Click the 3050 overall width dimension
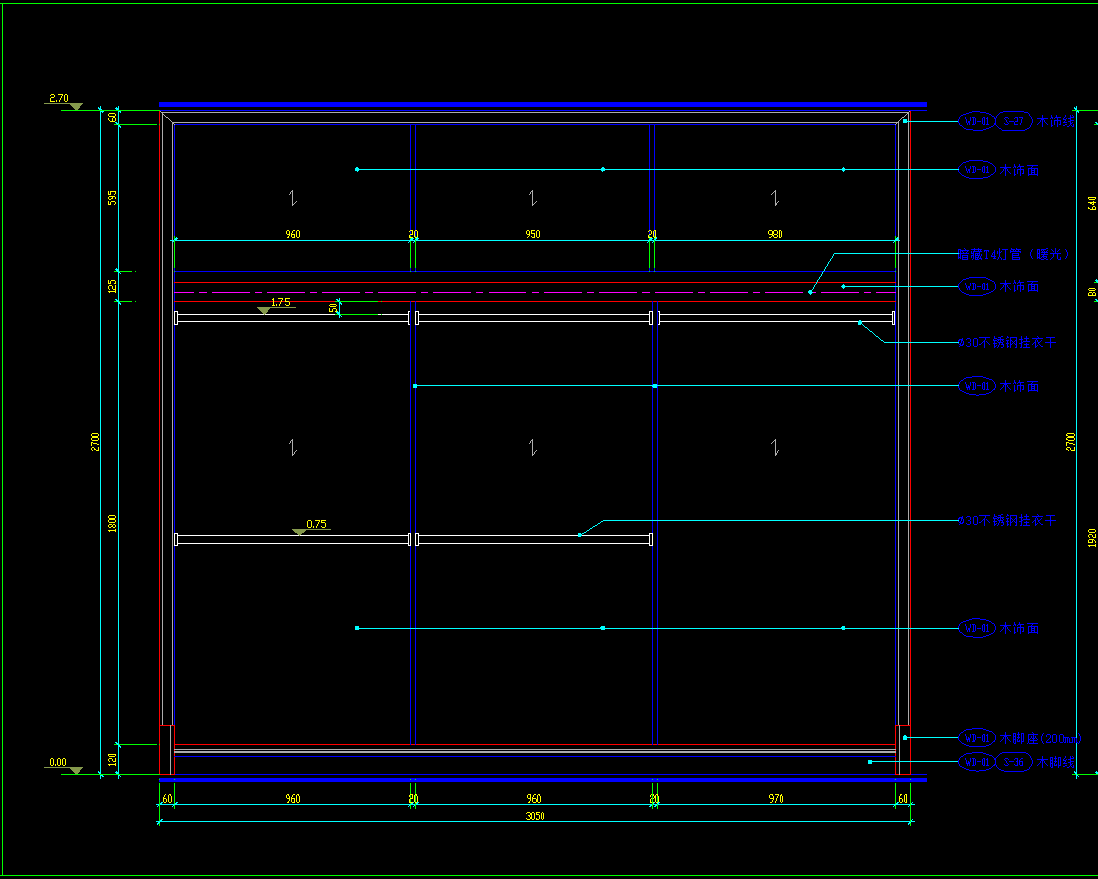The height and width of the screenshot is (879, 1098). click(534, 816)
